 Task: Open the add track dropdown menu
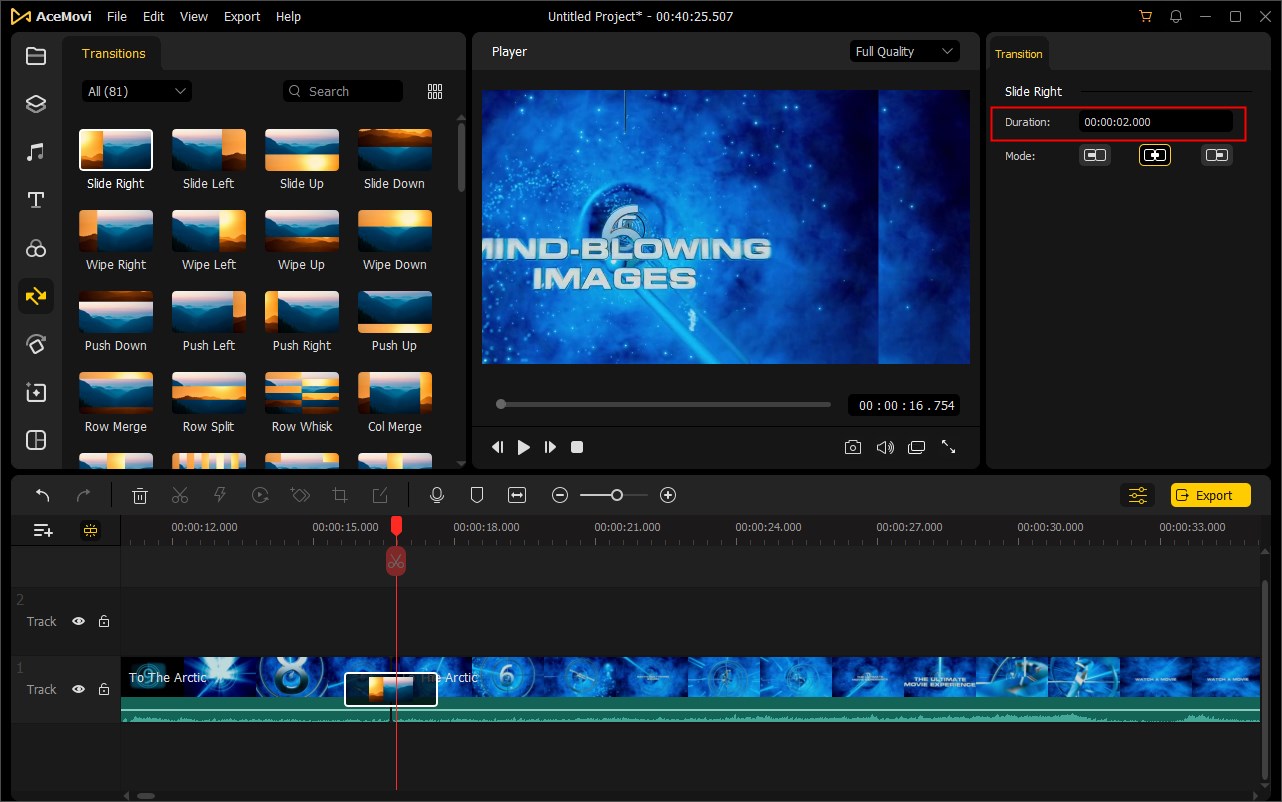(43, 531)
